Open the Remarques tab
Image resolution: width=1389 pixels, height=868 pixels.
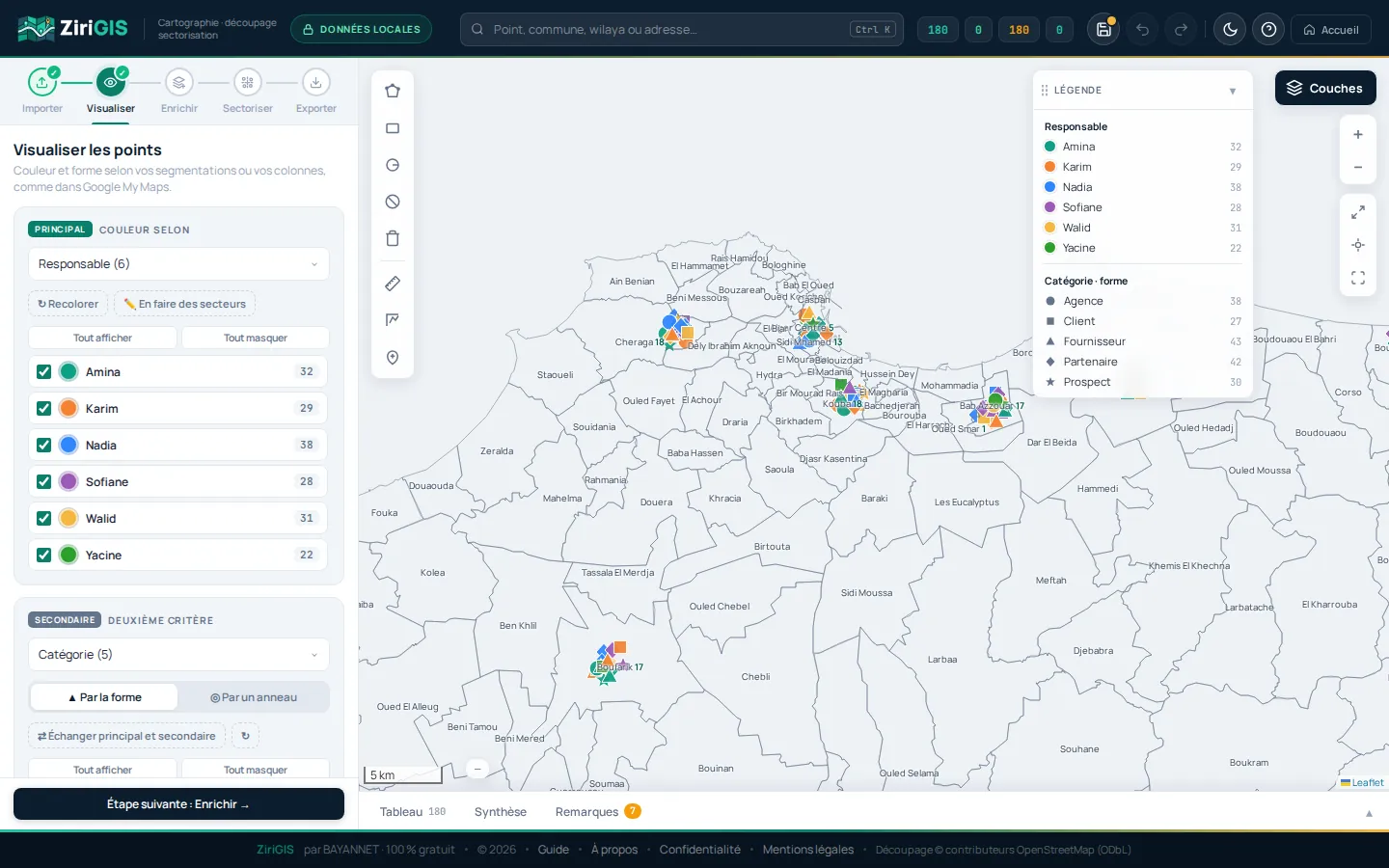597,812
